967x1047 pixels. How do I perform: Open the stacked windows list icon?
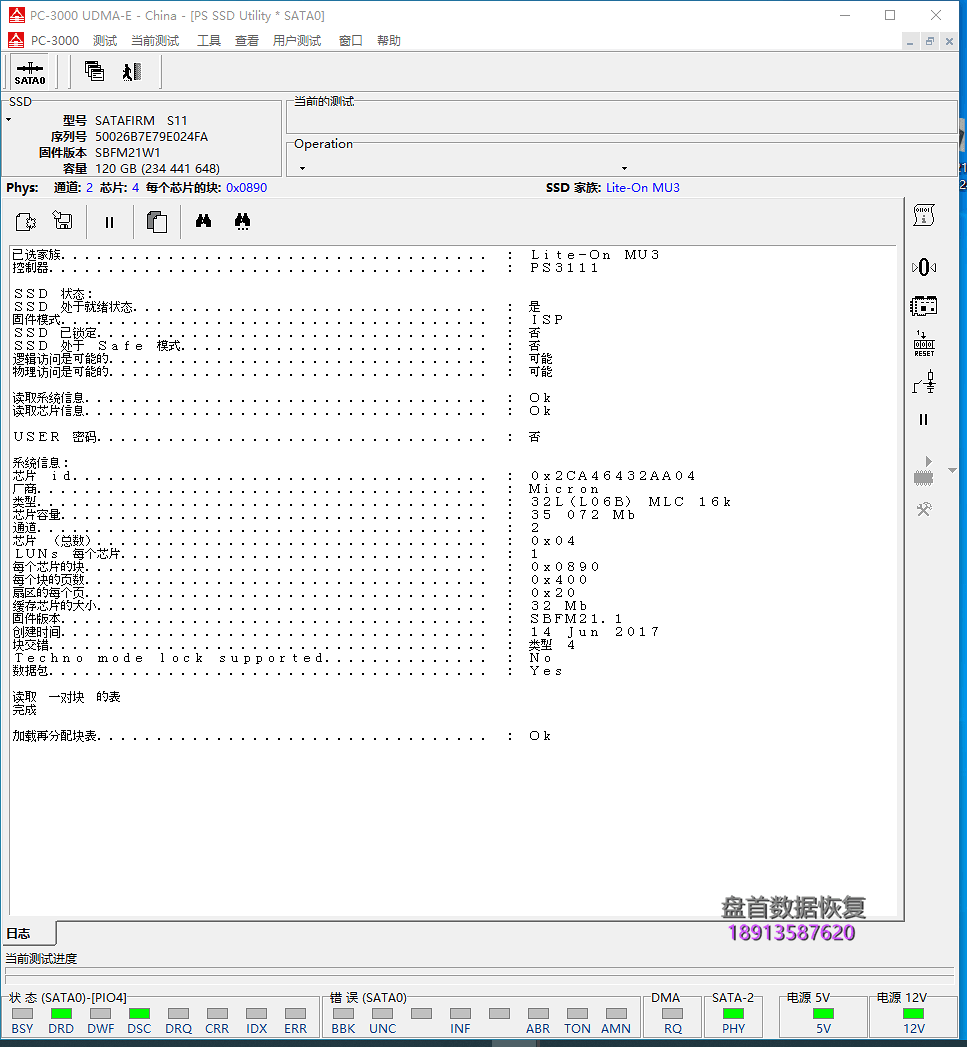point(94,71)
